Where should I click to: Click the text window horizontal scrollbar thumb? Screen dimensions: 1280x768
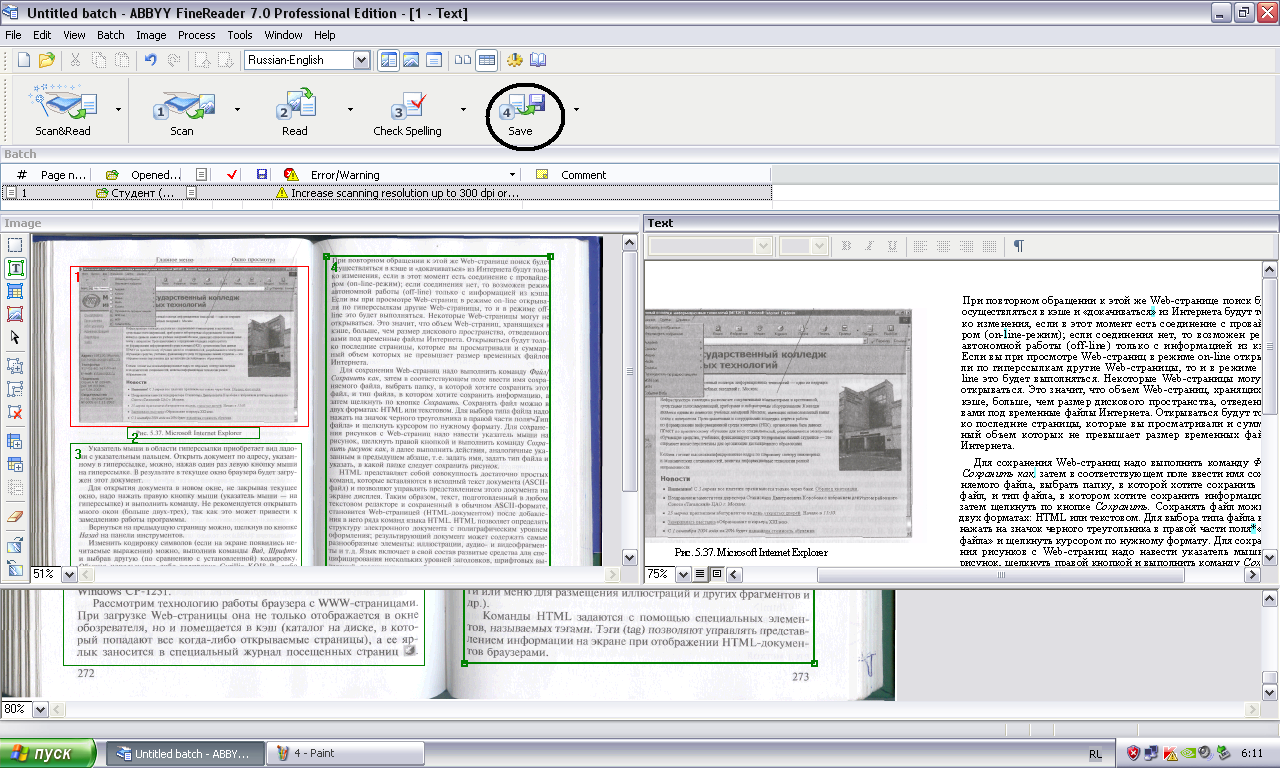click(1001, 574)
